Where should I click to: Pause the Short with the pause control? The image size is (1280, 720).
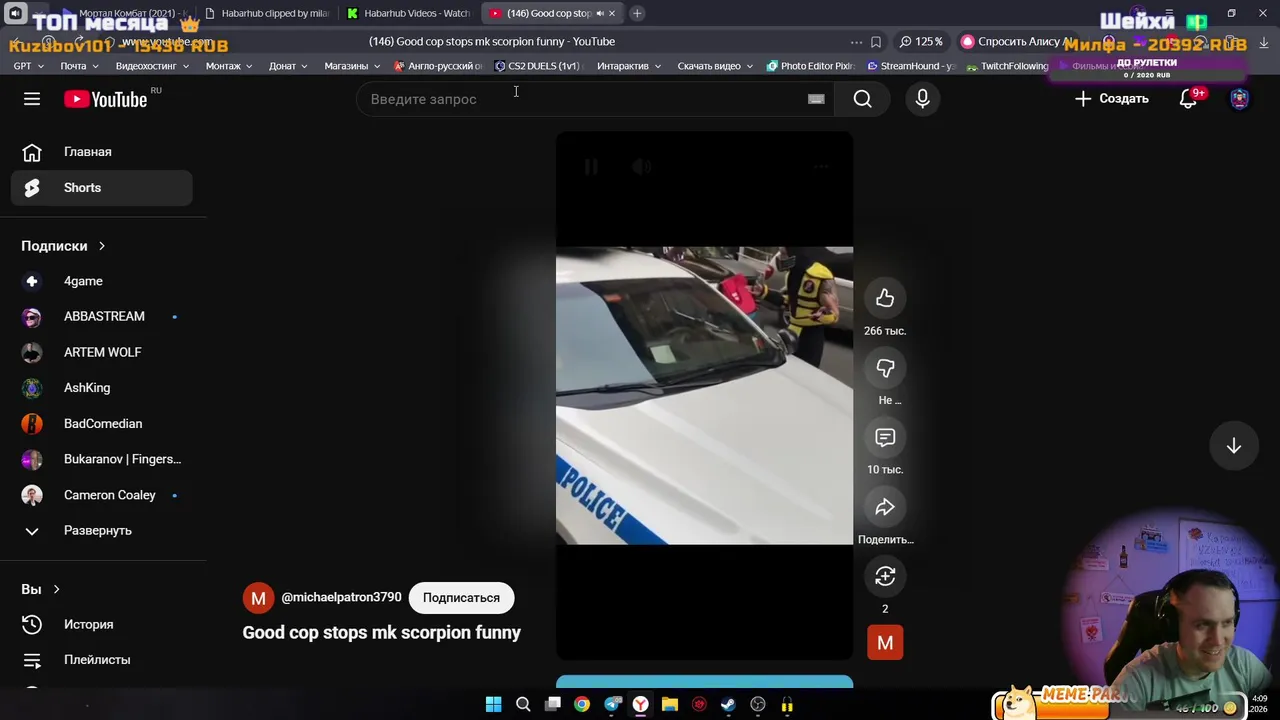click(591, 167)
